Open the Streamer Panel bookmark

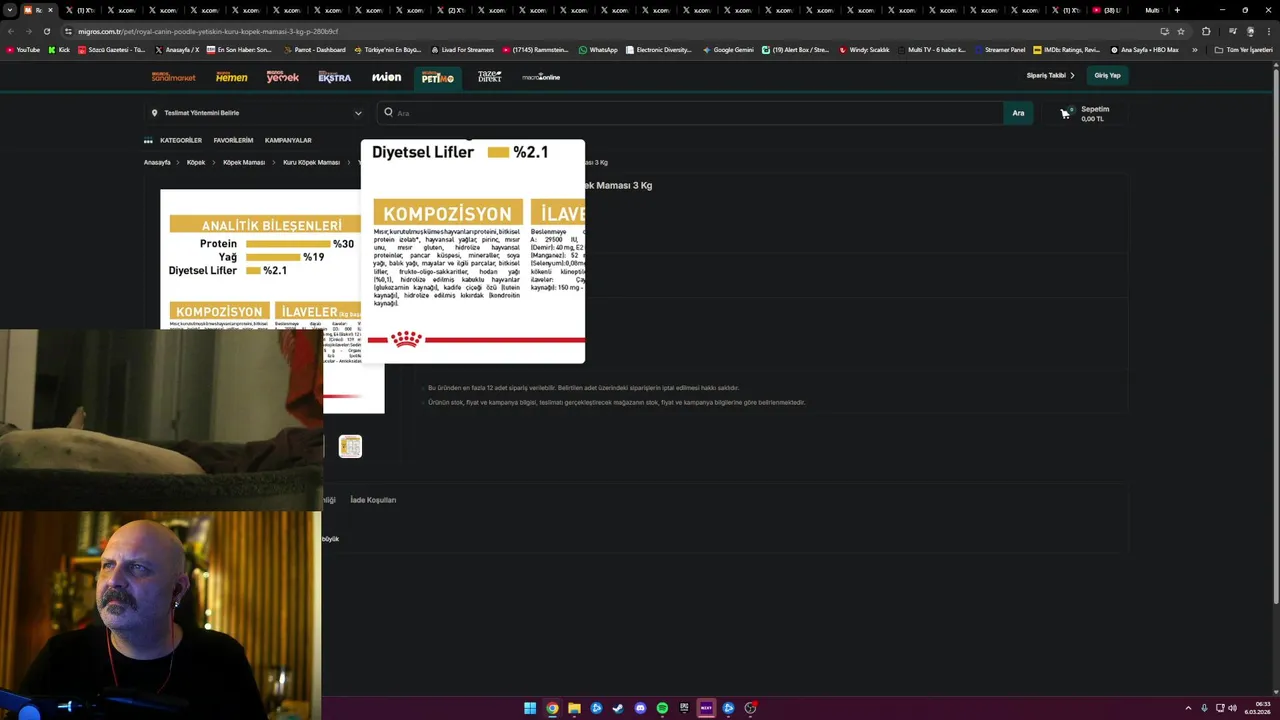999,50
